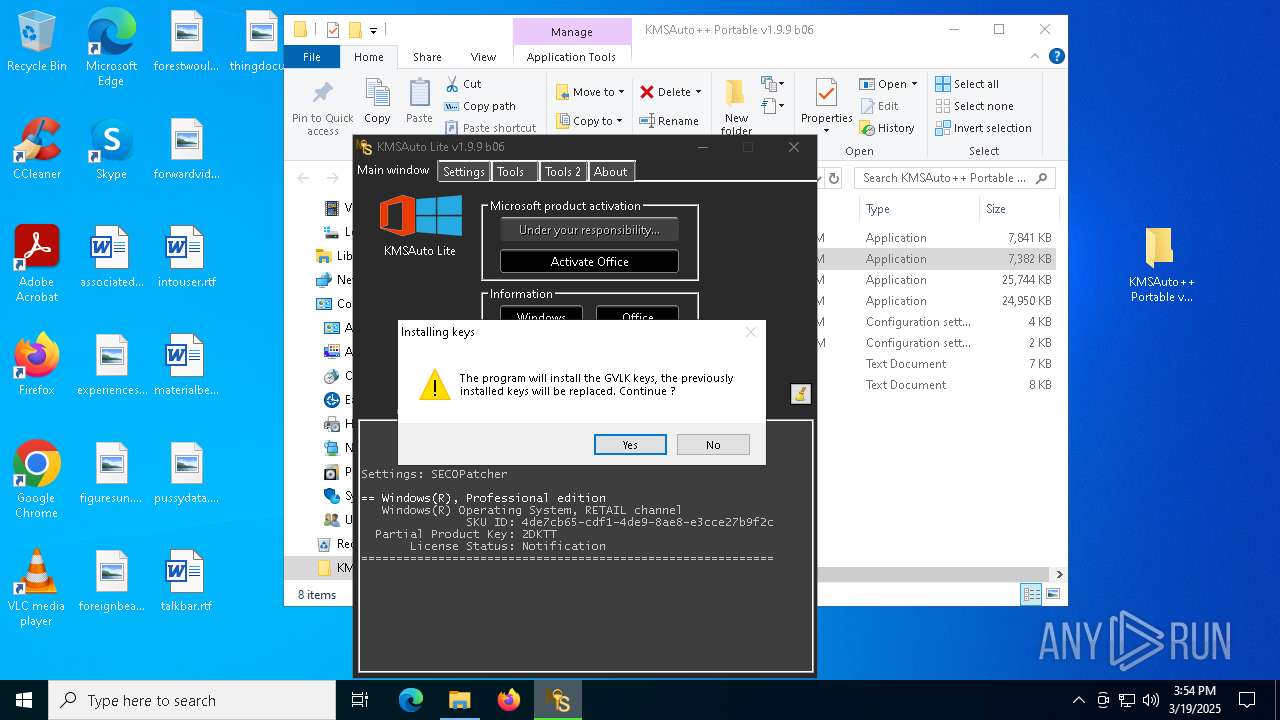1280x720 pixels.
Task: Click Paste icon in Explorer ribbon
Action: (x=419, y=101)
